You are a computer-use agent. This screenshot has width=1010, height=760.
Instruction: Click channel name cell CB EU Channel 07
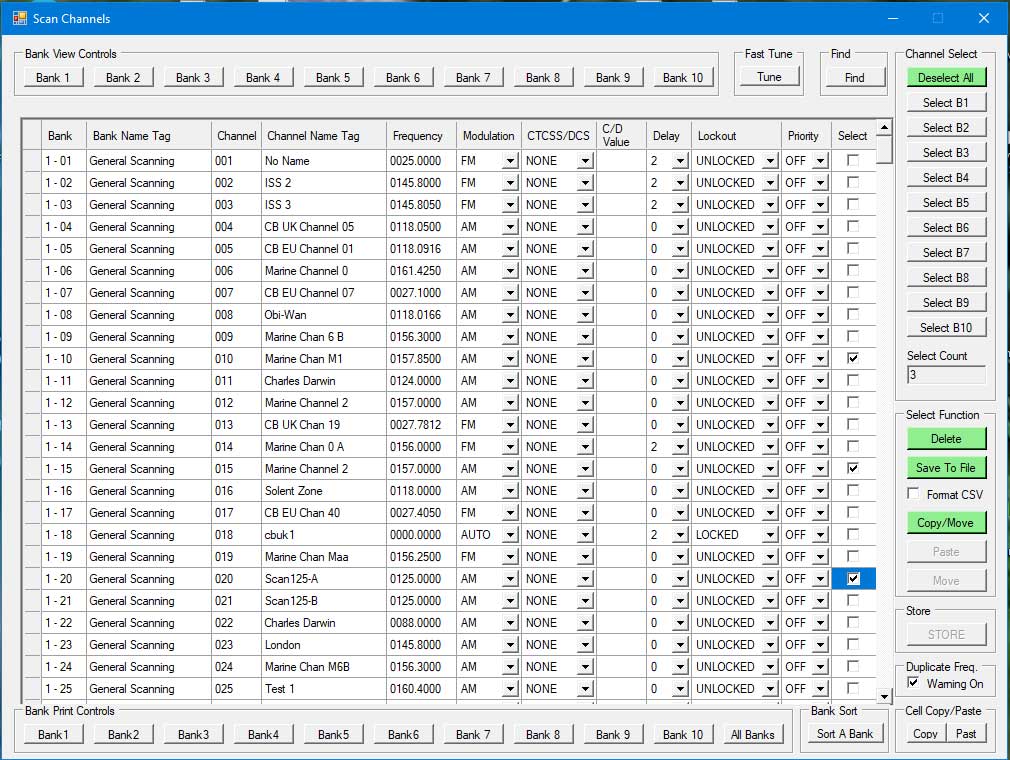coord(323,293)
